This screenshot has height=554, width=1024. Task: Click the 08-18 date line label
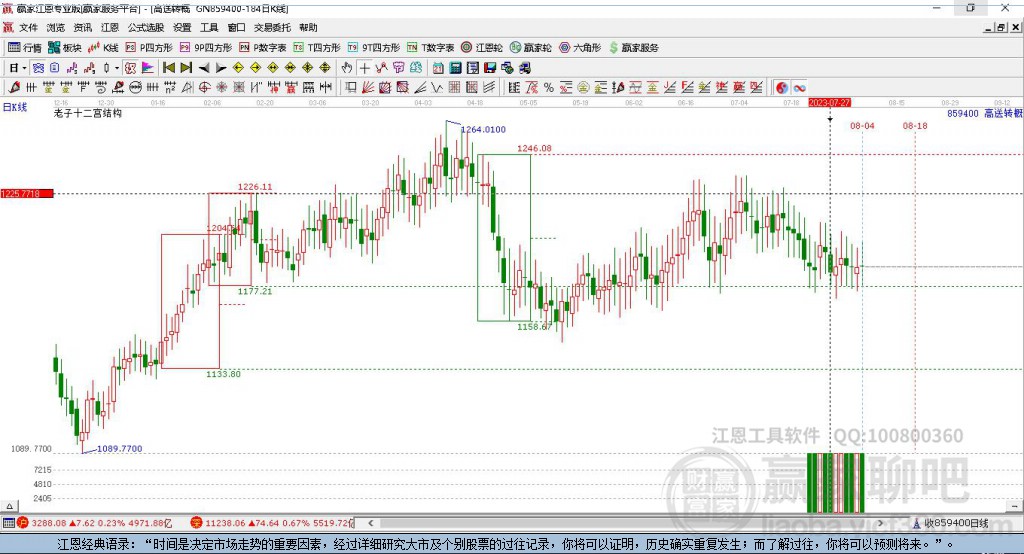click(915, 126)
